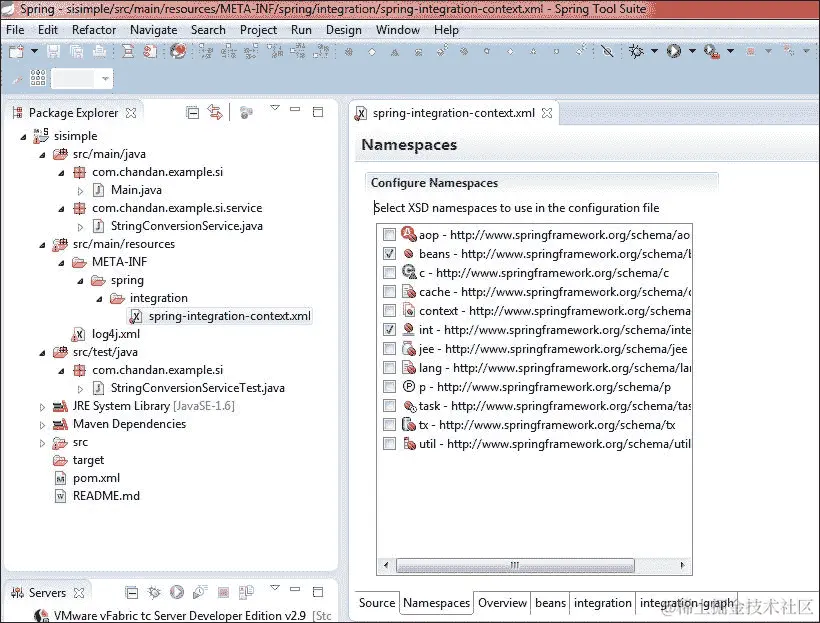Click the Spring dashboard globe toolbar icon
The width and height of the screenshot is (820, 623).
(178, 51)
